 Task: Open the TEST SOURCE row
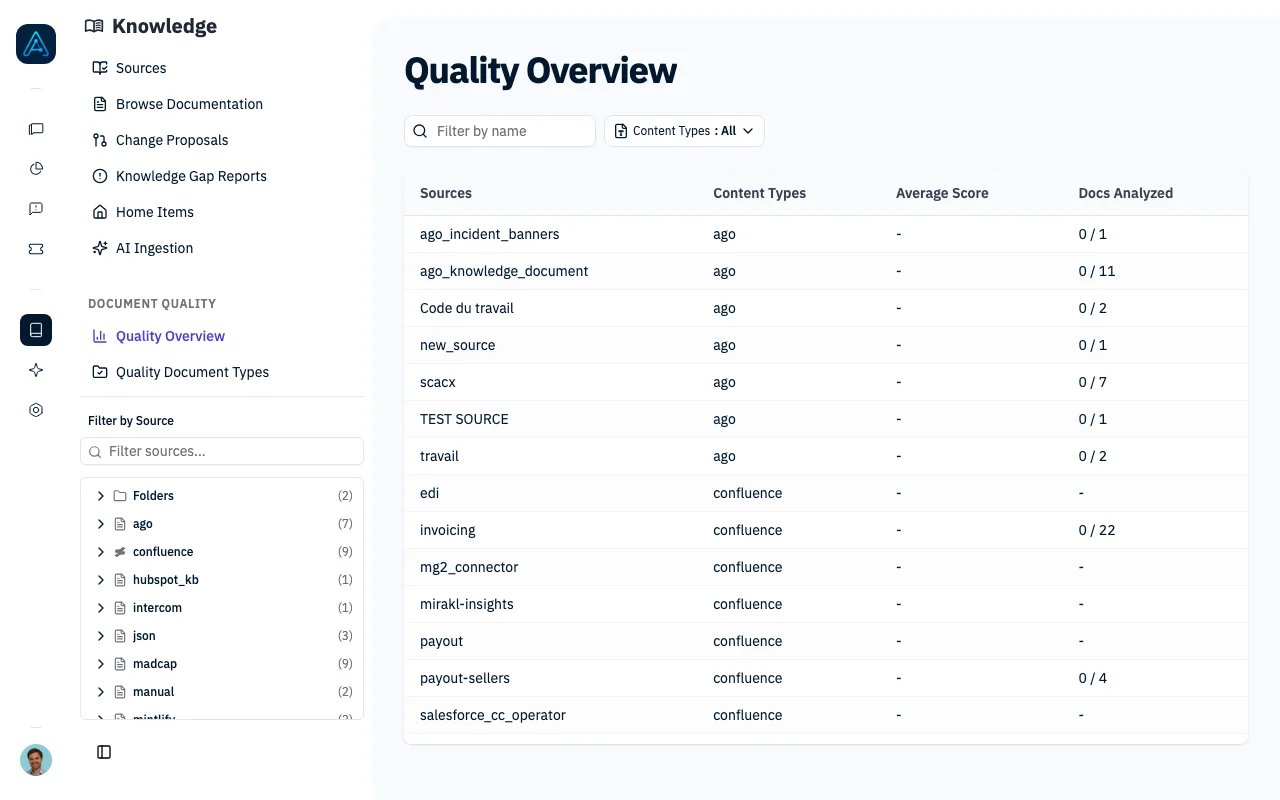point(826,419)
